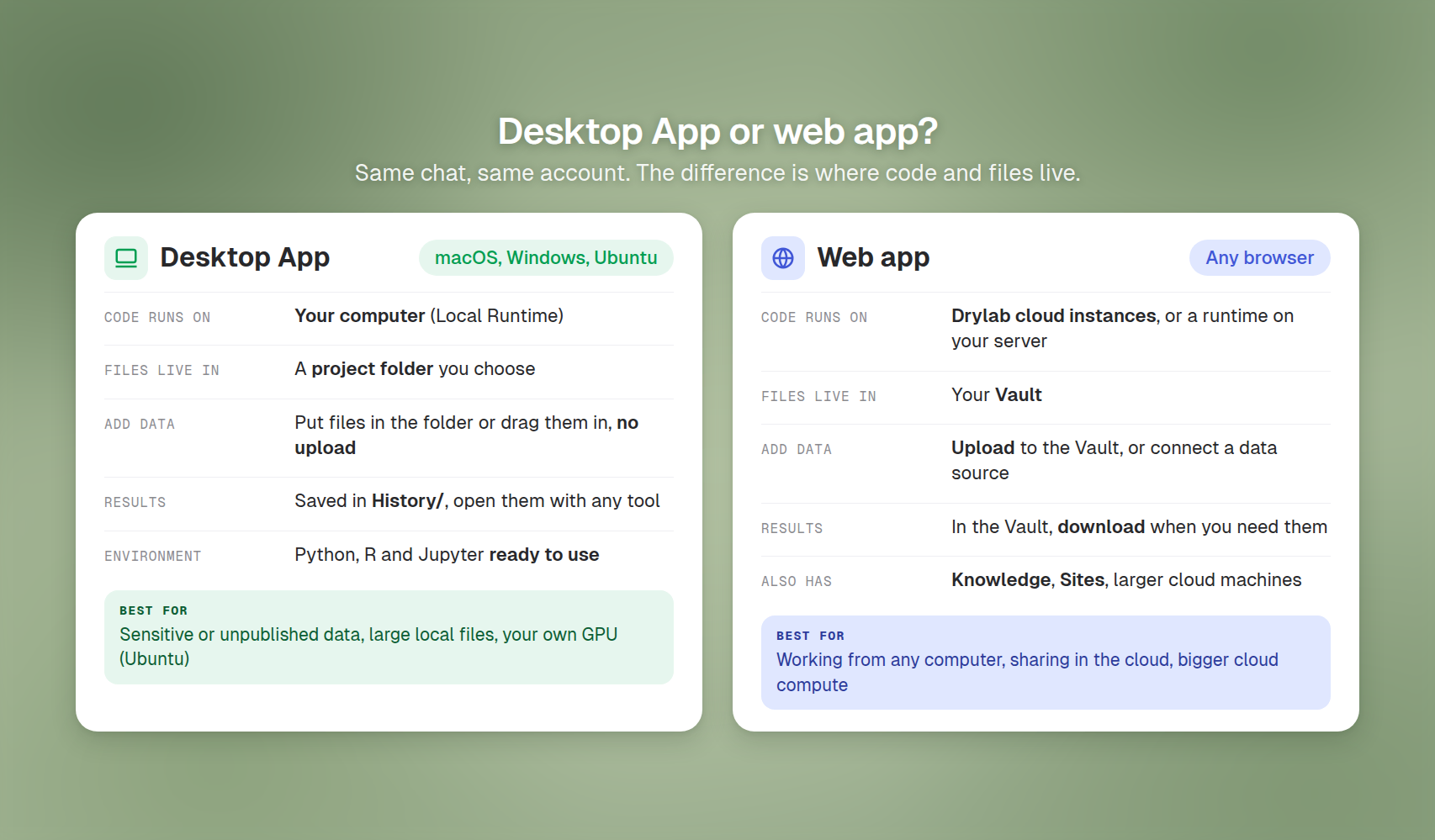This screenshot has width=1435, height=840.
Task: Click the ENVIRONMENT row label
Action: [153, 557]
